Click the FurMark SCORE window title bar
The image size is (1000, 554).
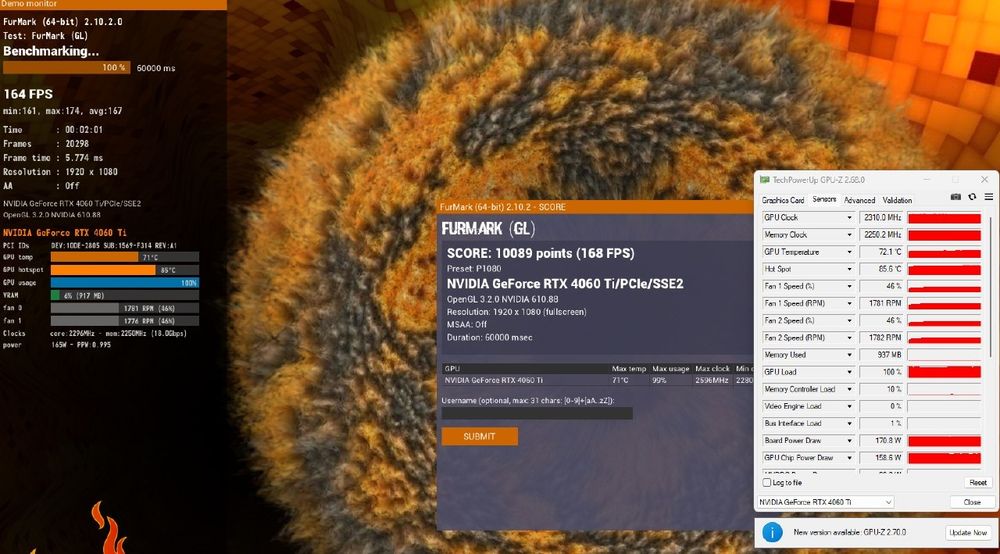click(595, 207)
